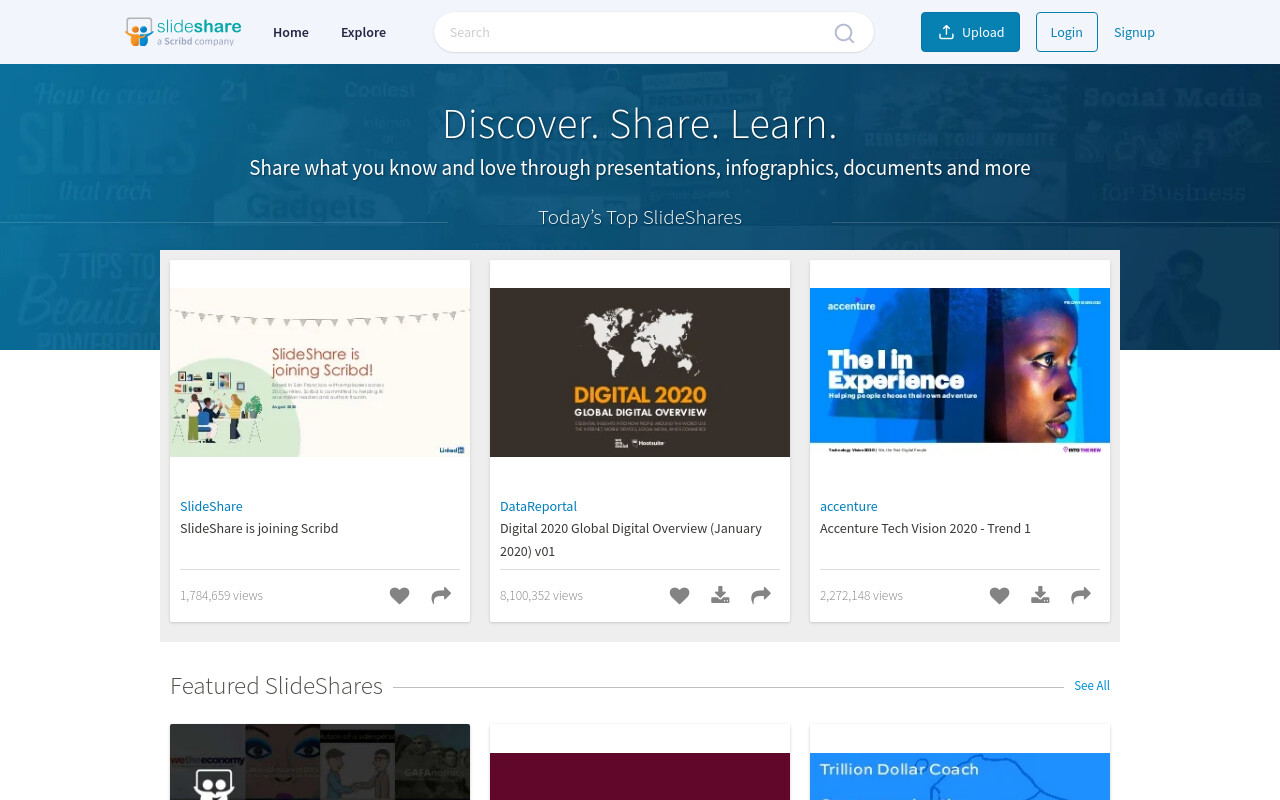Open the Explore menu item
Screen dimensions: 1280x800
[363, 32]
